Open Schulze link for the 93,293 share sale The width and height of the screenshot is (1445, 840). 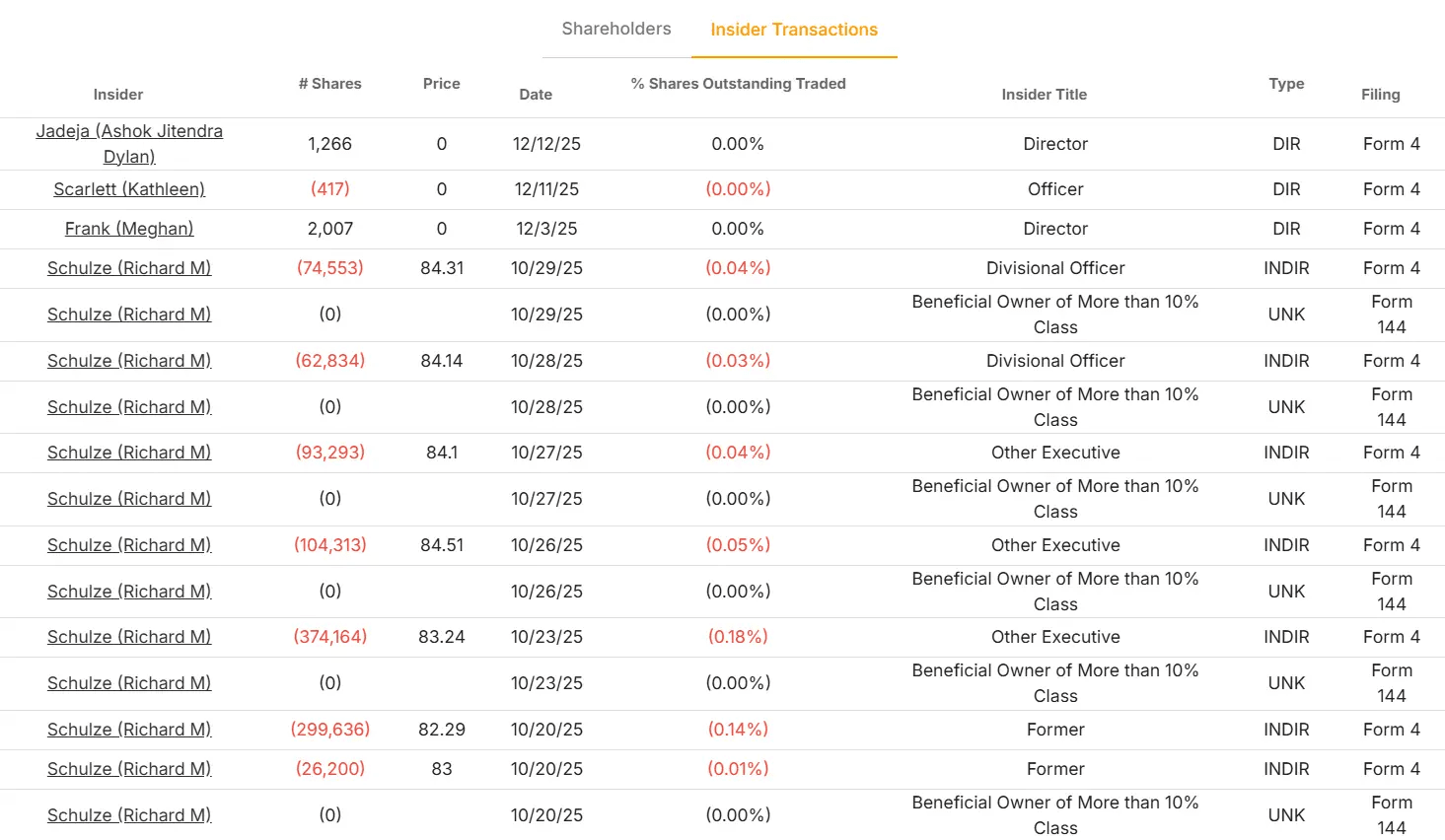pyautogui.click(x=129, y=453)
